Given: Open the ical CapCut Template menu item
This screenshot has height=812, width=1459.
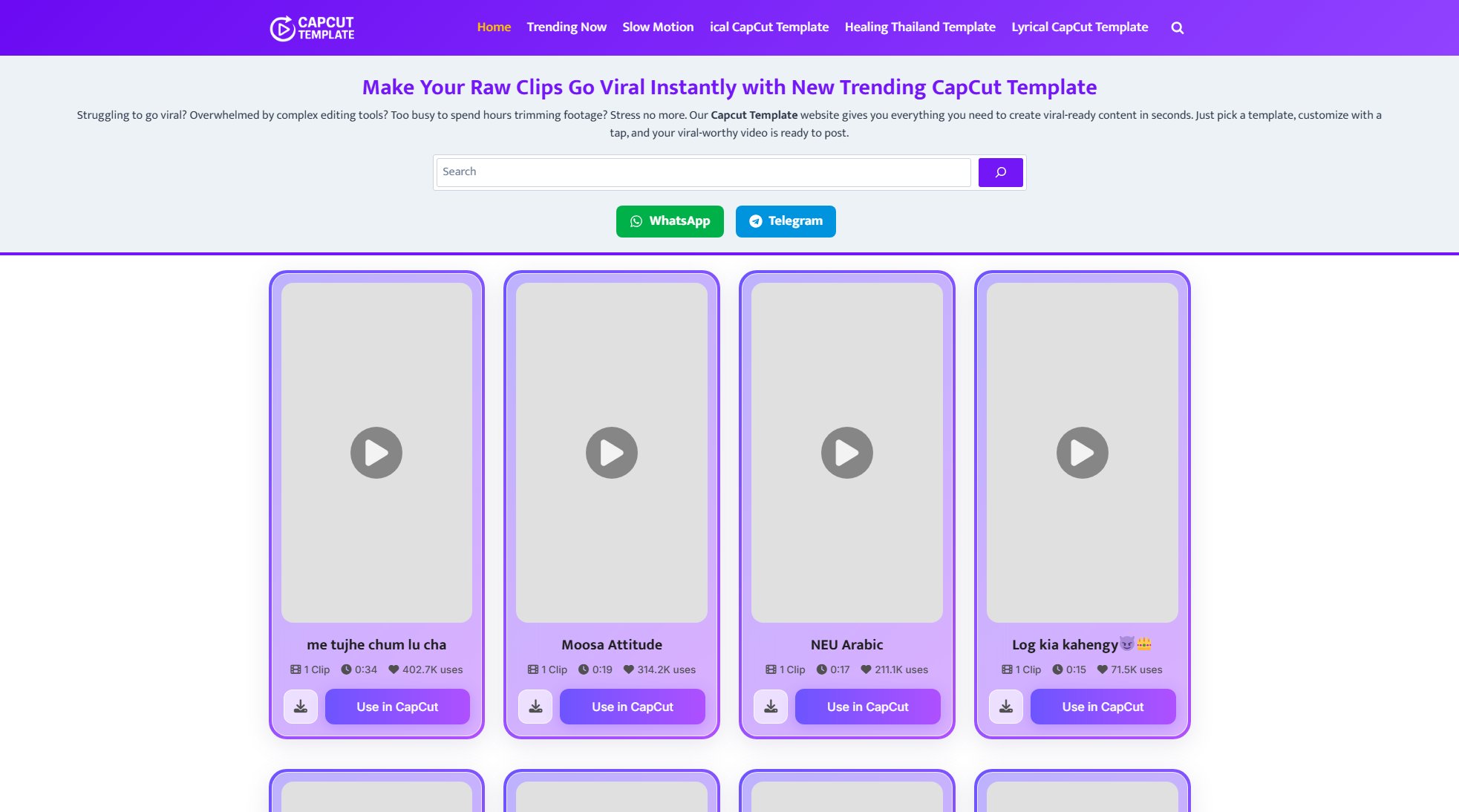Looking at the screenshot, I should click(769, 27).
